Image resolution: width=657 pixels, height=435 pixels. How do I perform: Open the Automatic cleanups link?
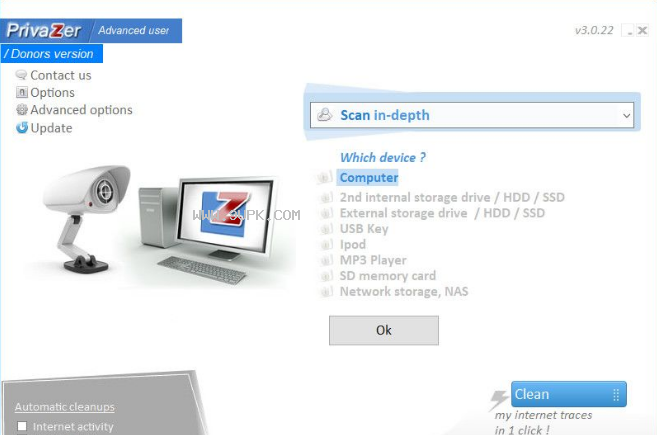(x=65, y=407)
